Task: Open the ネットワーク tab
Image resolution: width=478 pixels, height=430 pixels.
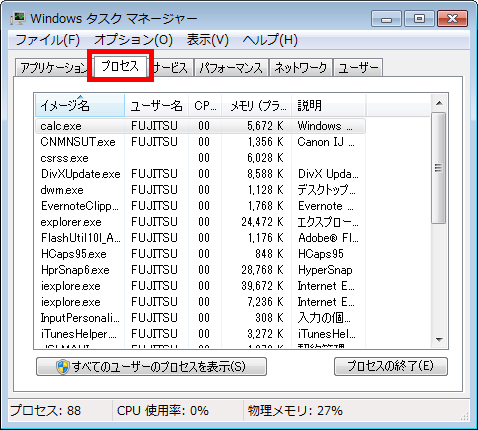Action: coord(300,68)
